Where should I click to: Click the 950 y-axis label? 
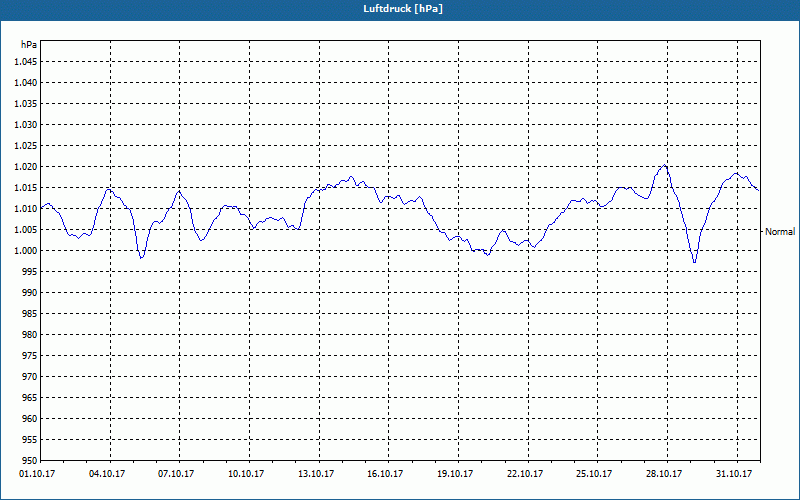(30, 461)
